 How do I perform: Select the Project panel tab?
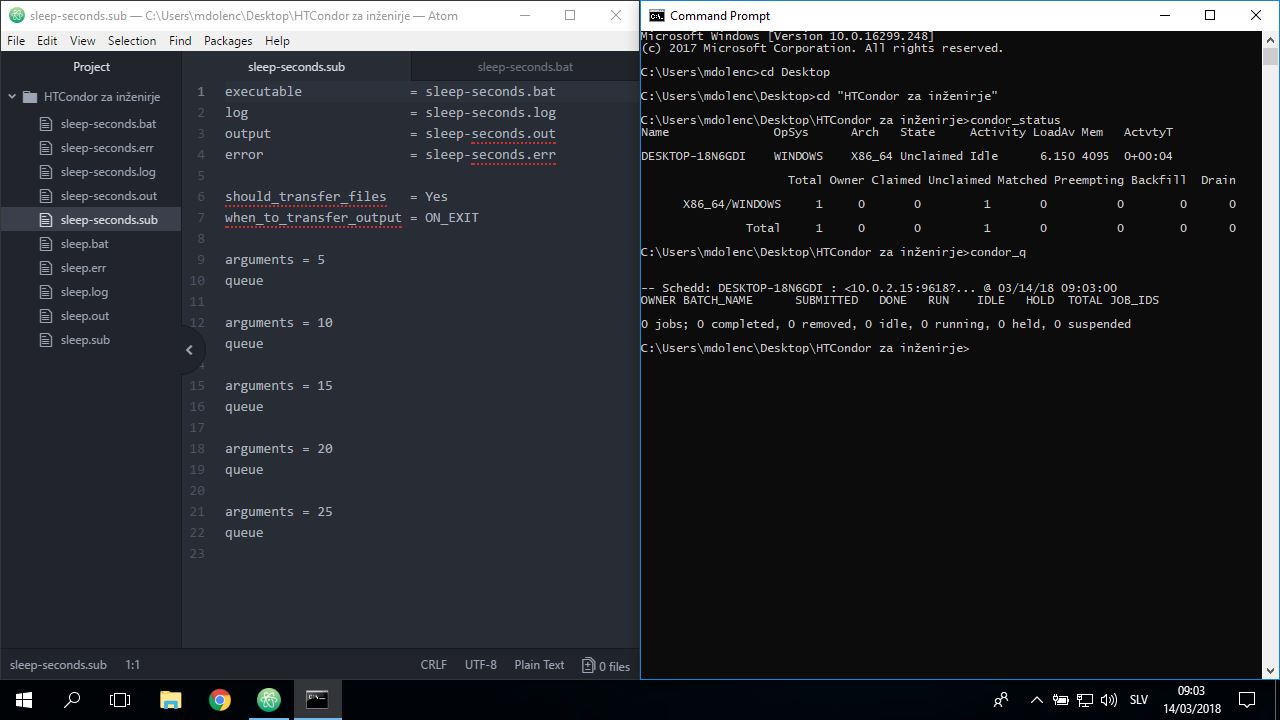91,67
